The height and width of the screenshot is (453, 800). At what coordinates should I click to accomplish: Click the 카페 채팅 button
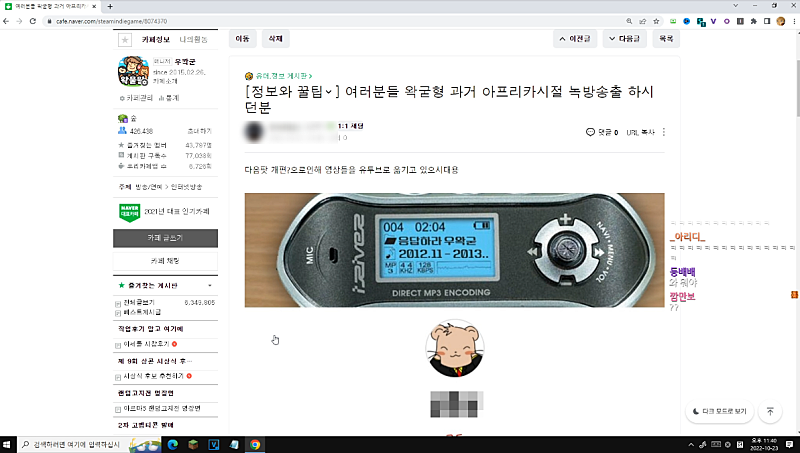pyautogui.click(x=165, y=261)
